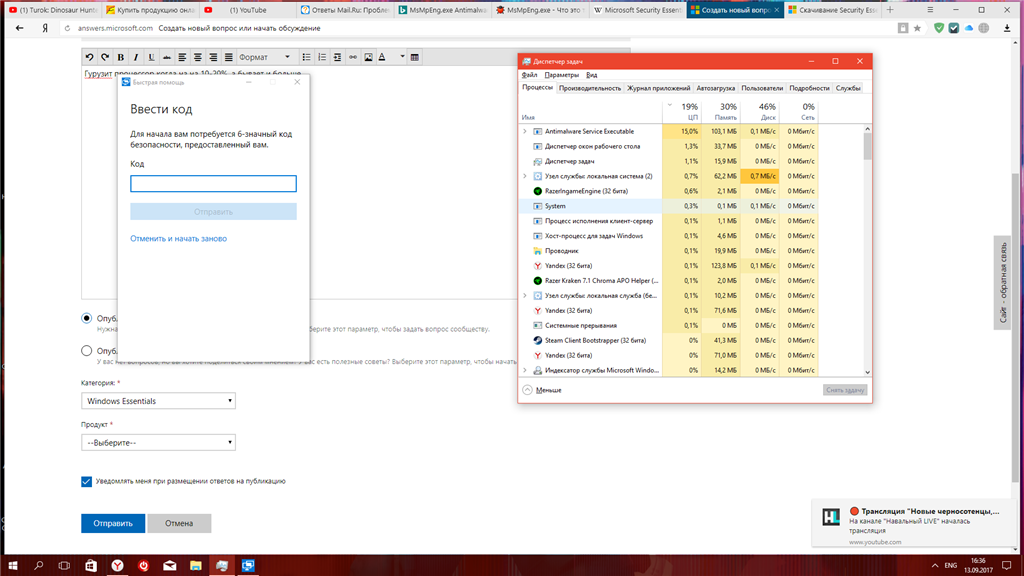
Task: Open the browser hamburger menu
Action: coord(930,10)
